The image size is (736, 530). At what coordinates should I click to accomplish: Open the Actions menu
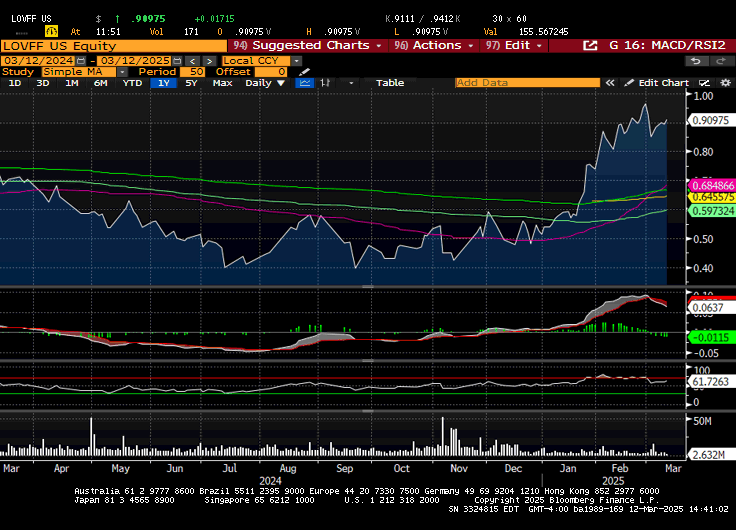coord(434,46)
